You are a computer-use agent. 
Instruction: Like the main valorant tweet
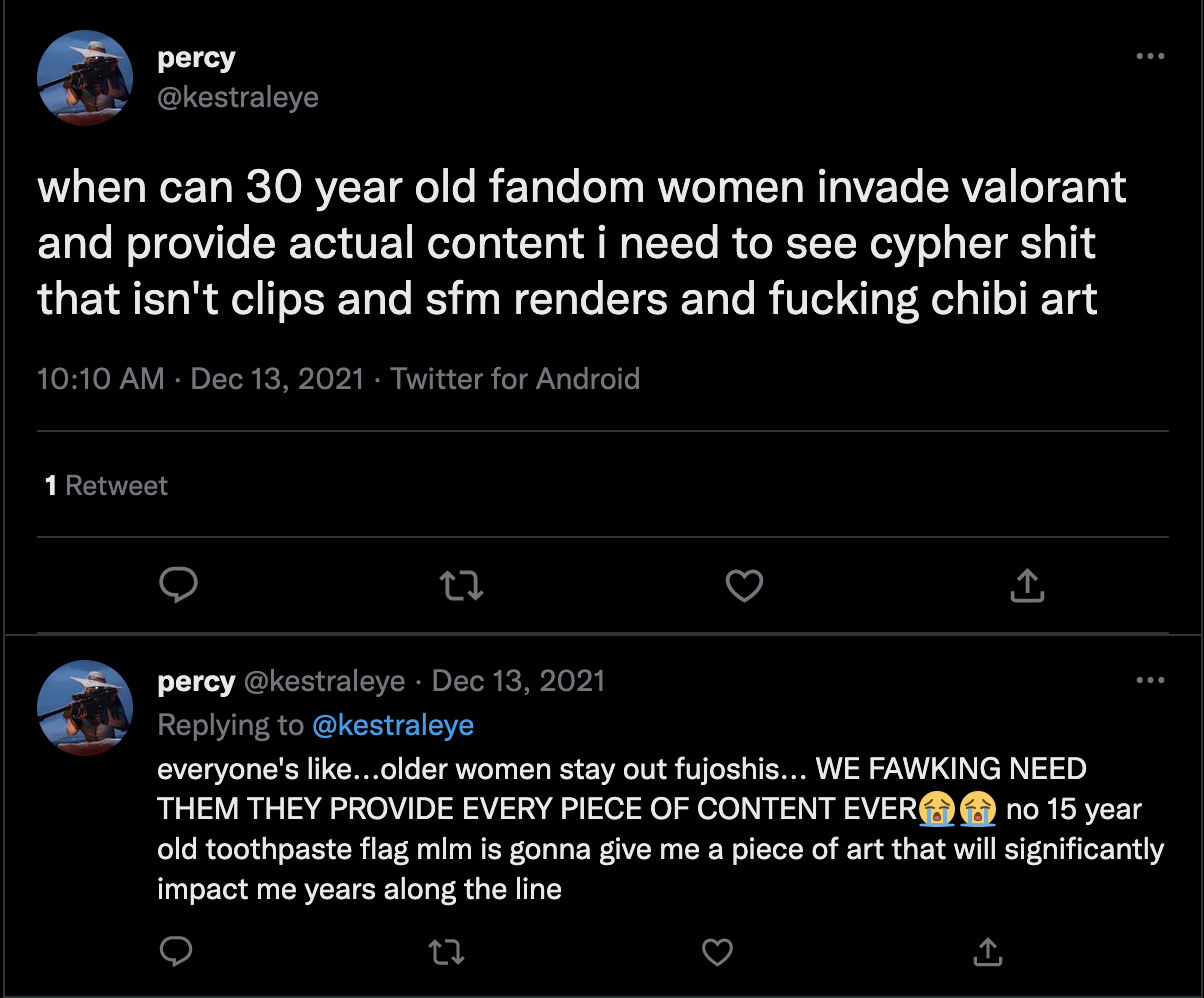tap(744, 585)
